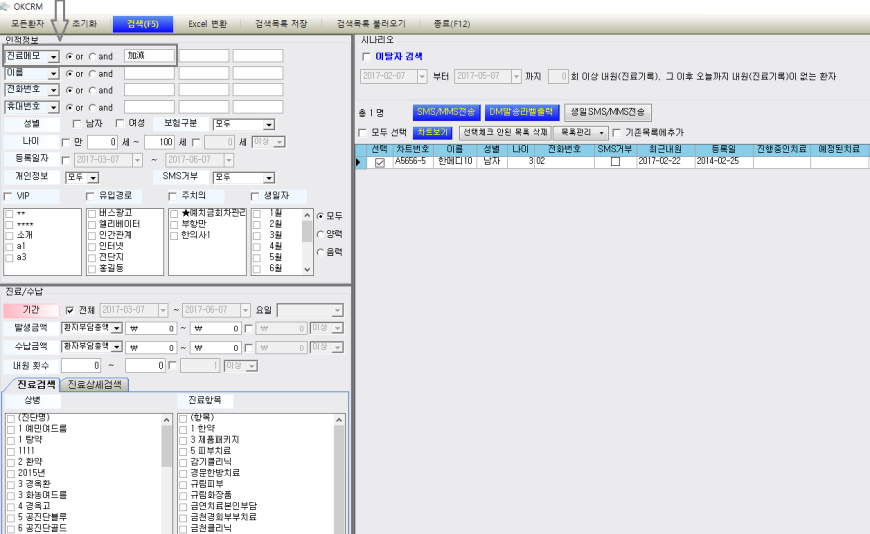
Task: Select the 양력 radio button
Action: point(320,234)
